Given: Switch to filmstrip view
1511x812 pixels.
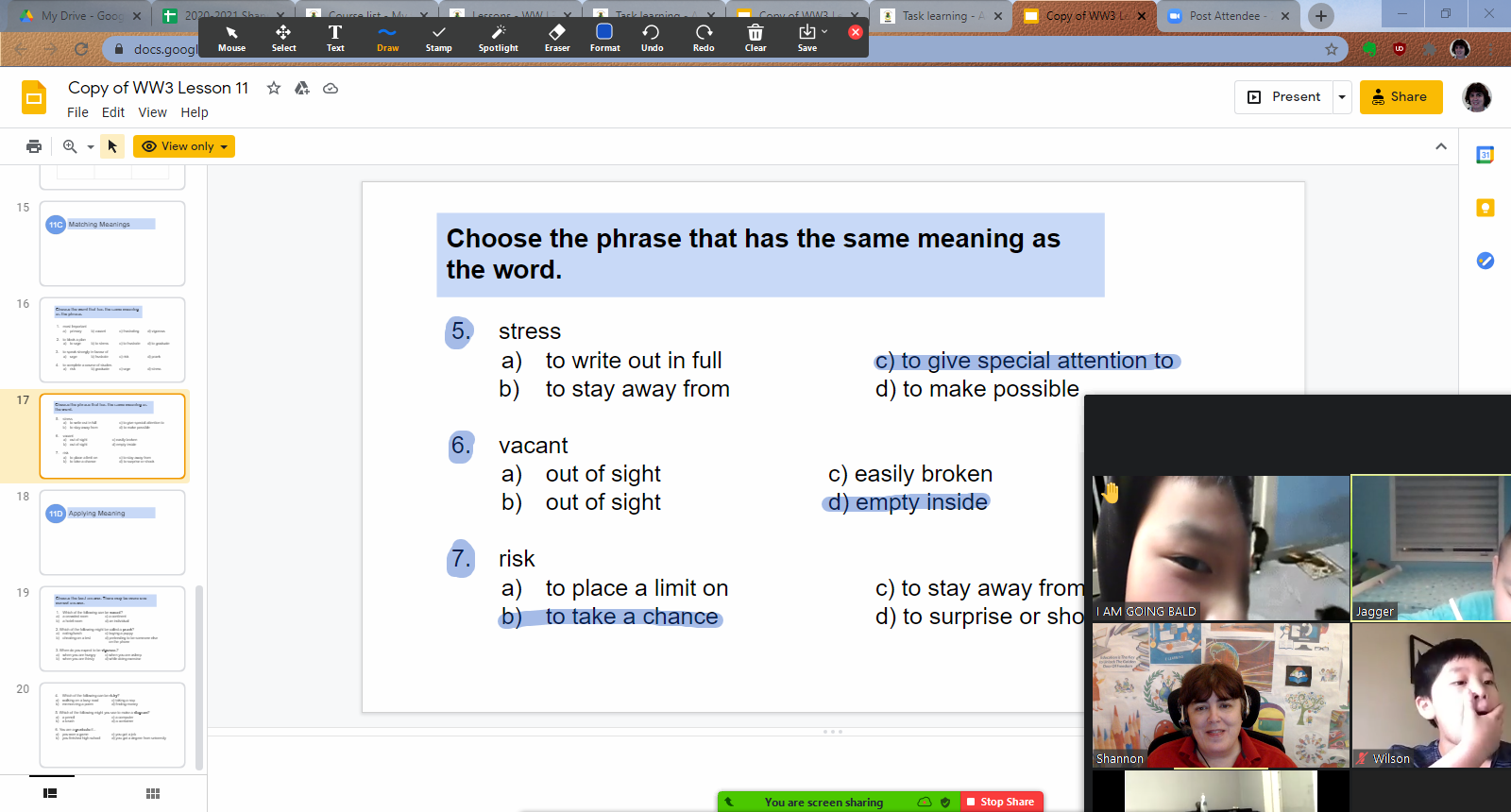Looking at the screenshot, I should pos(51,794).
